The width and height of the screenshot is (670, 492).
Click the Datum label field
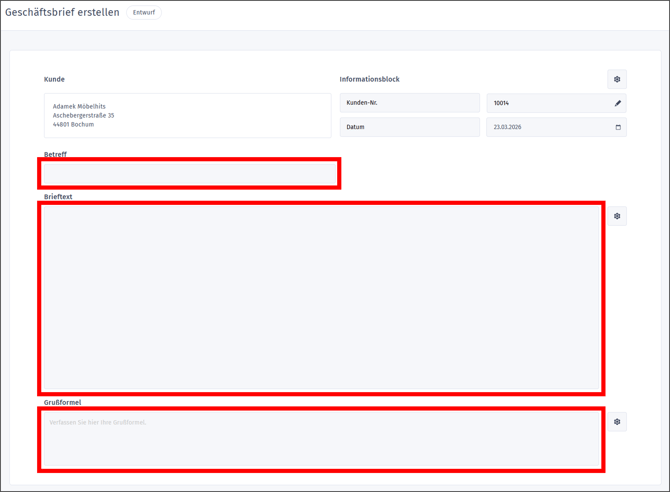(409, 127)
